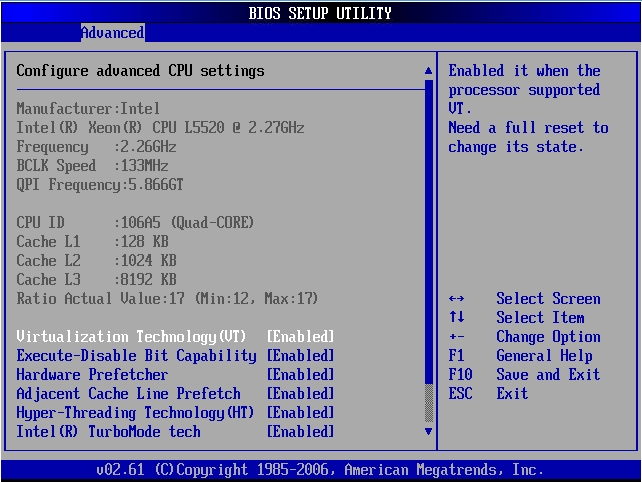The image size is (642, 482).
Task: Change TurboMode tech [Enabled] value
Action: coord(301,432)
